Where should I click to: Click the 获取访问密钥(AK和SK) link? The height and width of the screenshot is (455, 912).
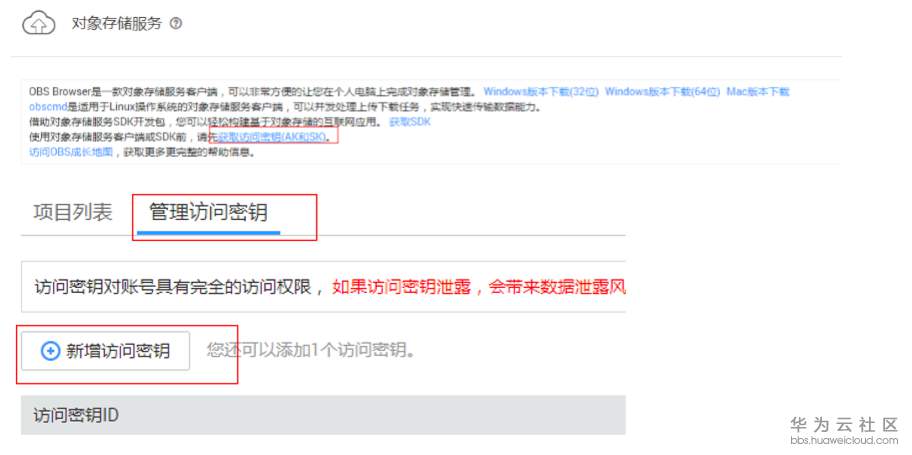(270, 137)
